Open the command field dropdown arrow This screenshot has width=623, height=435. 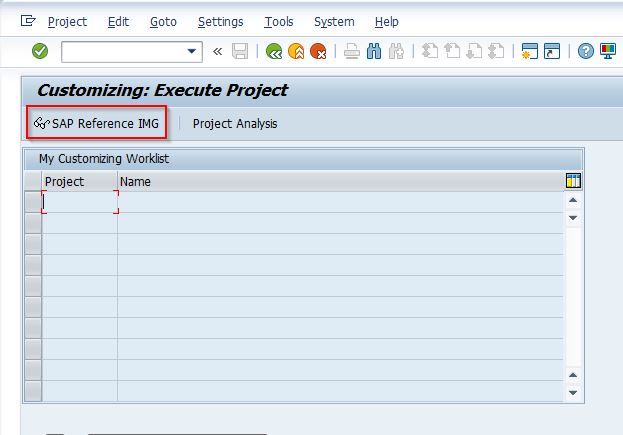pyautogui.click(x=192, y=51)
